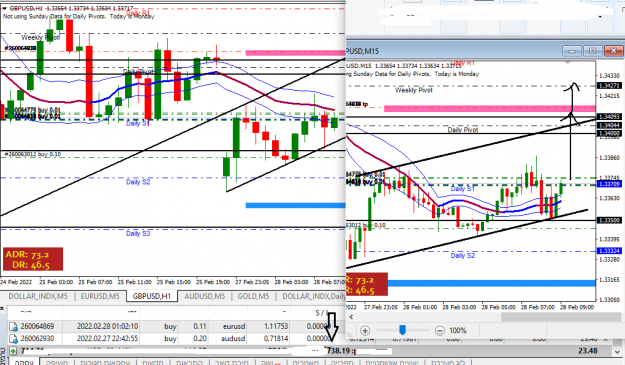This screenshot has height=365, width=625.
Task: Select ticket number 260064869
Action: (x=37, y=326)
